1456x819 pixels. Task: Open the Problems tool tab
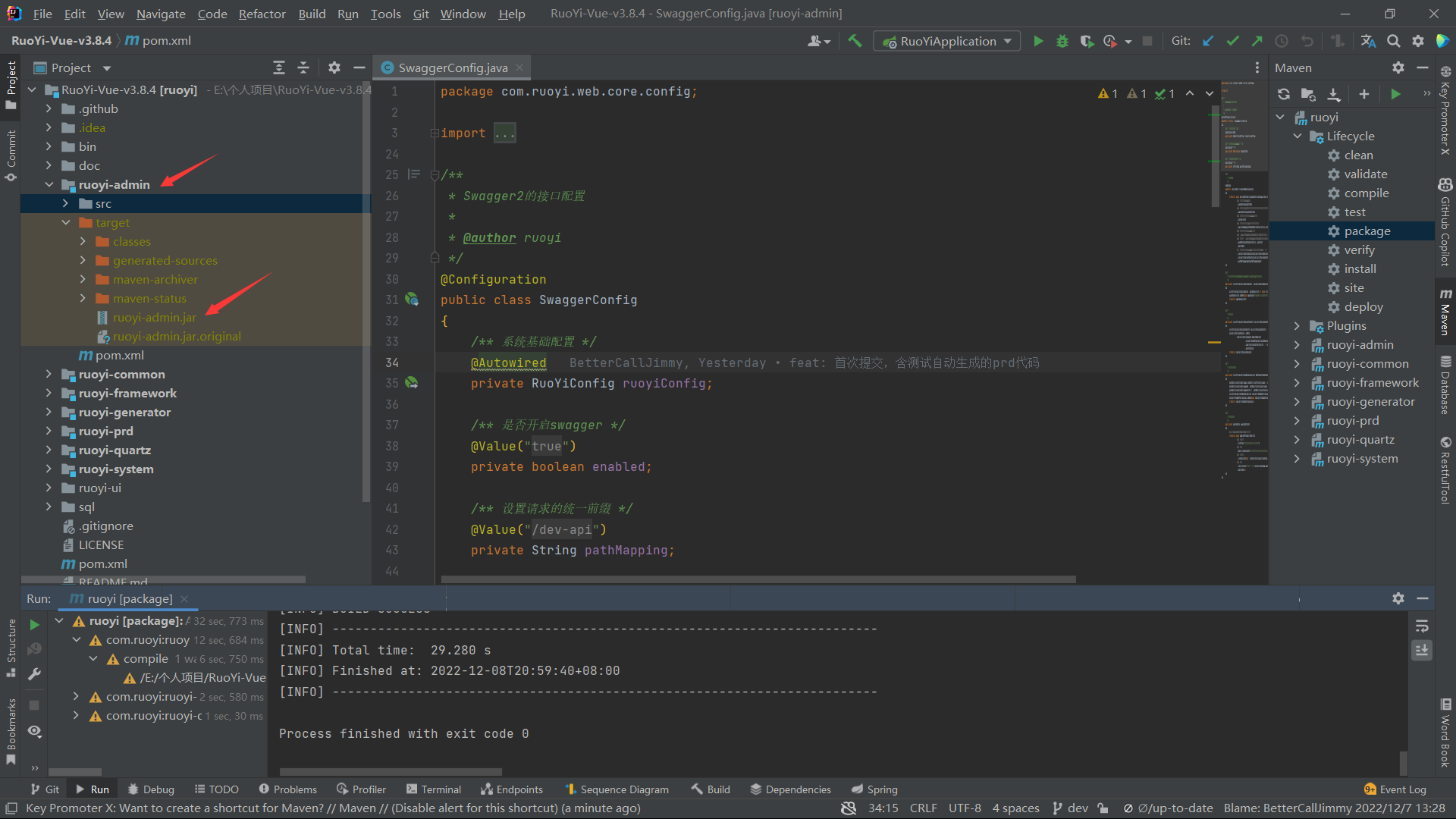pos(287,789)
